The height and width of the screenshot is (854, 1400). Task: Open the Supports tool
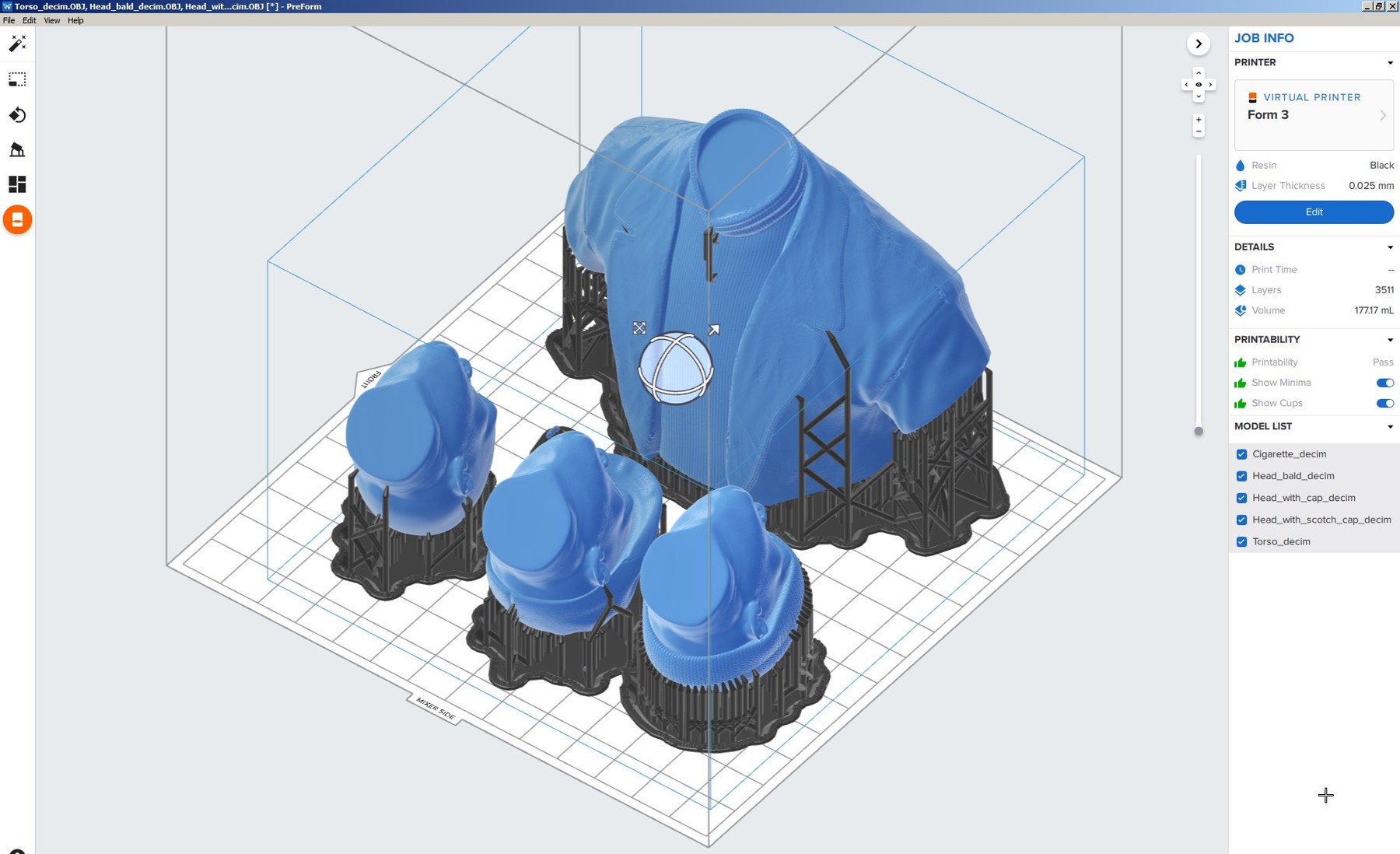click(17, 149)
